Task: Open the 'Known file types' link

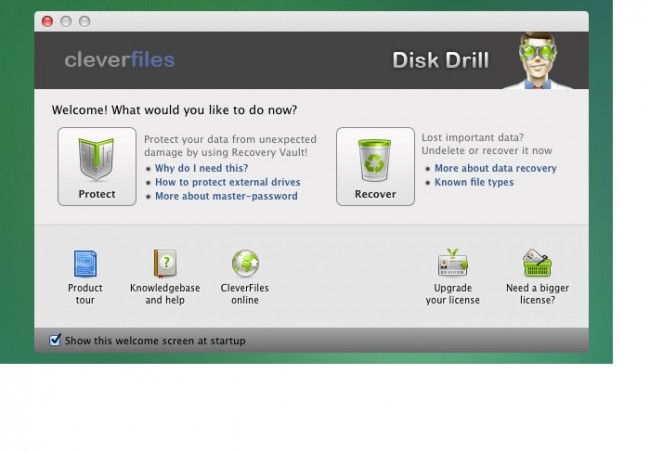Action: 474,182
